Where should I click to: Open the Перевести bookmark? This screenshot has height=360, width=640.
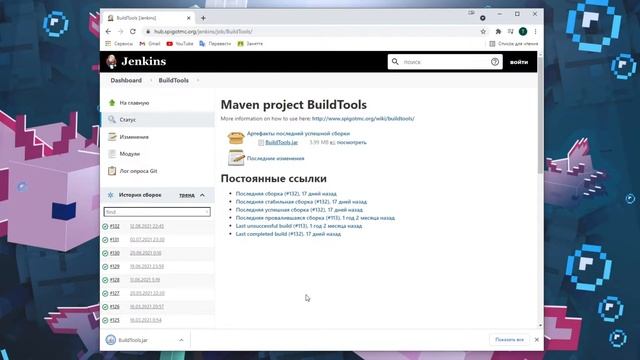(215, 44)
